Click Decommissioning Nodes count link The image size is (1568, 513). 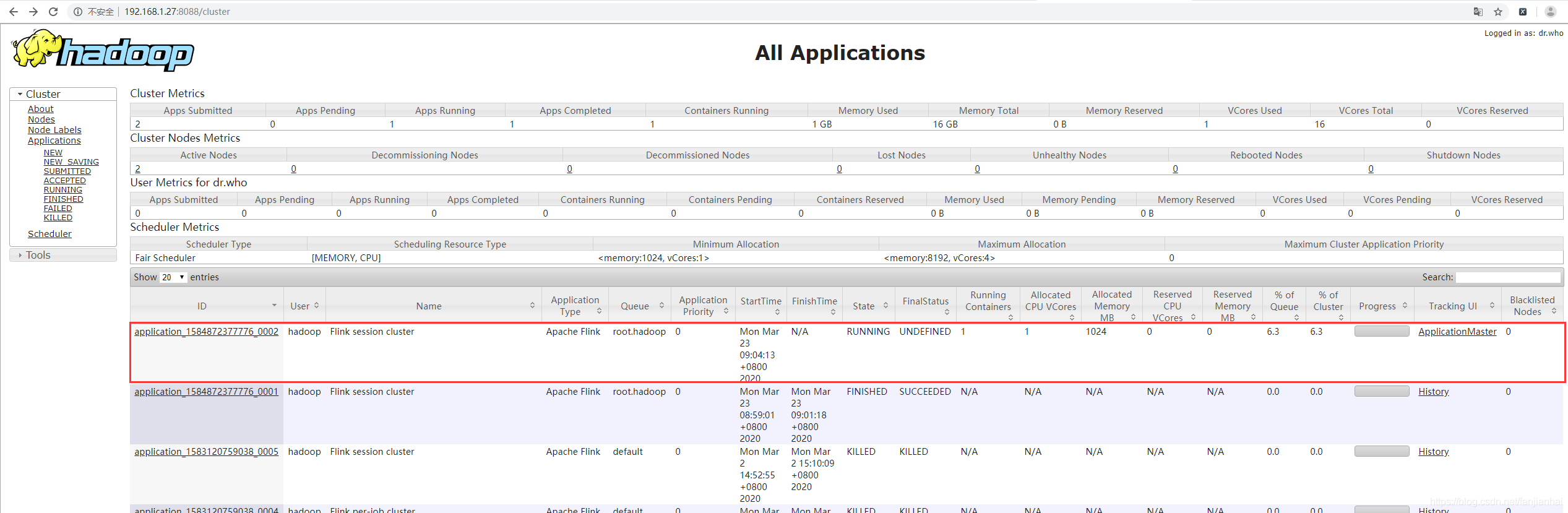pyautogui.click(x=294, y=169)
